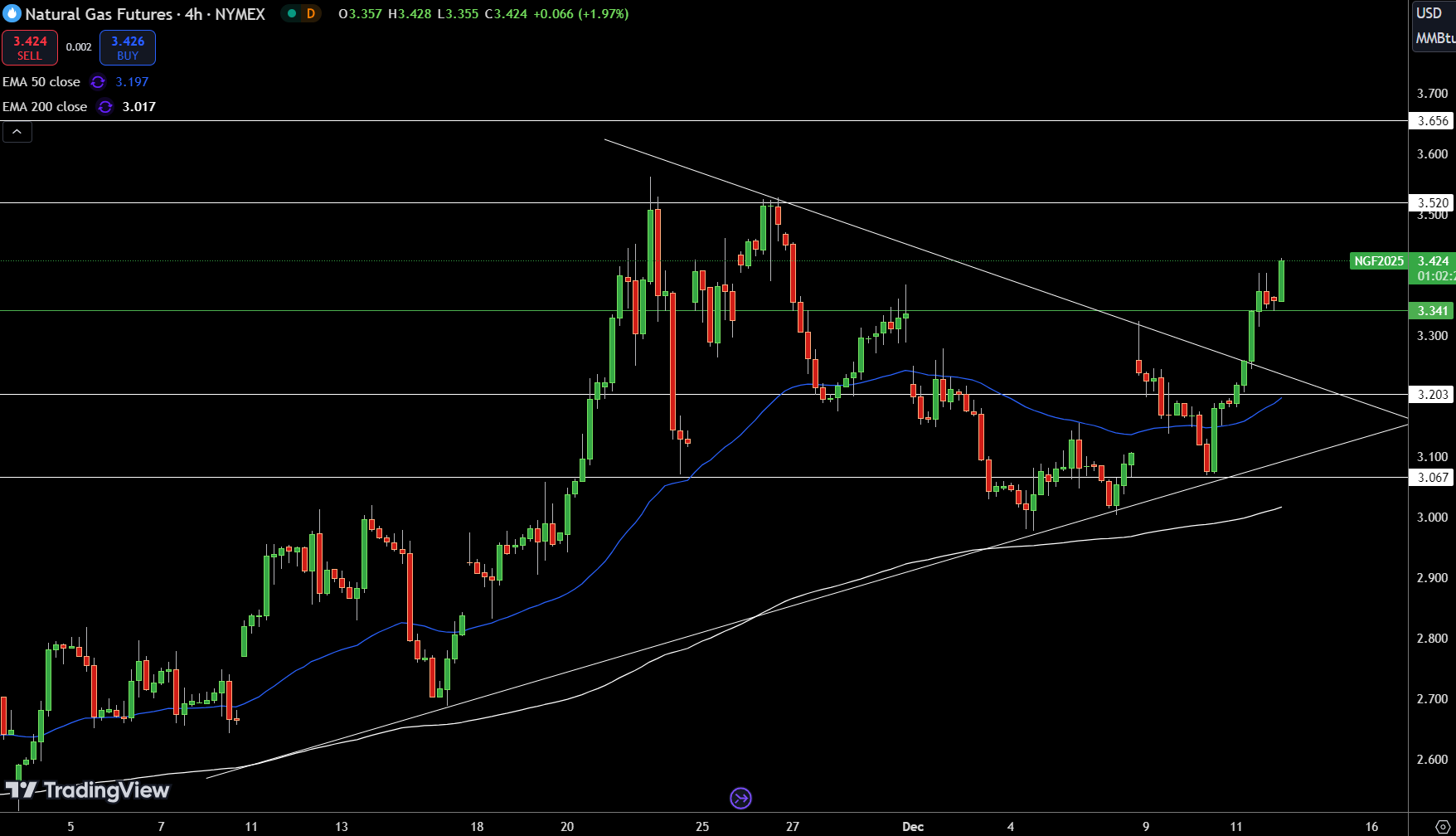The height and width of the screenshot is (836, 1456).
Task: Click the NGF2025 contract tag
Action: 1379,261
